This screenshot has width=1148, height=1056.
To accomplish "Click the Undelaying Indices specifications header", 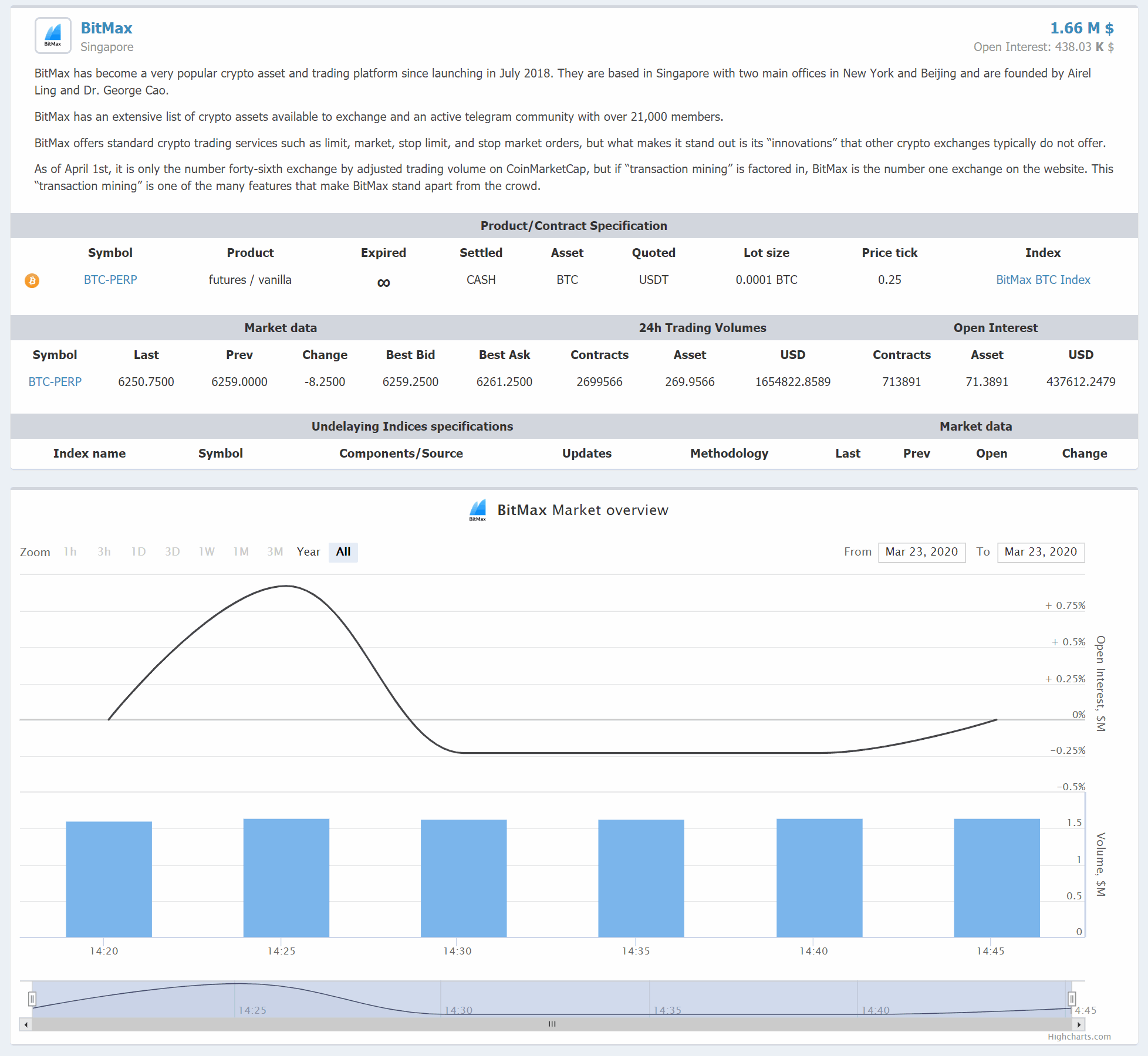I will click(412, 427).
